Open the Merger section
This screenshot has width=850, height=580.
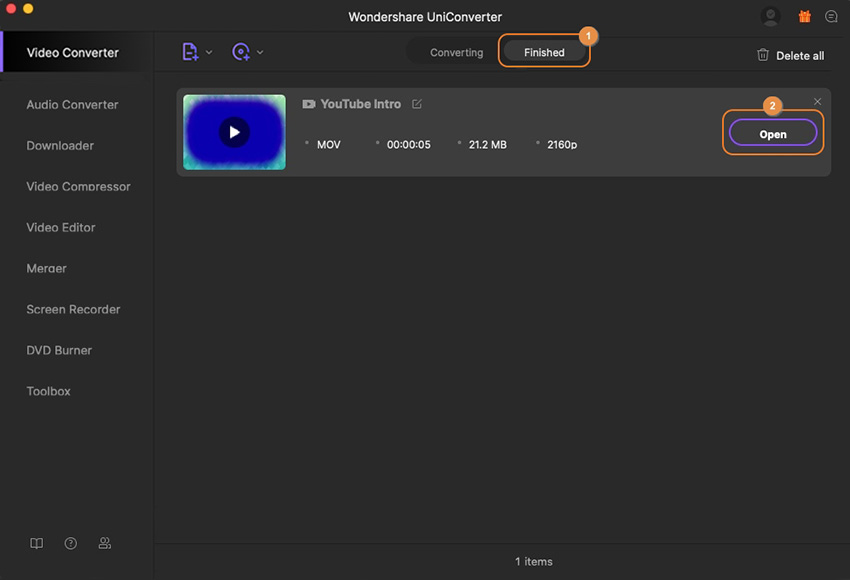pyautogui.click(x=47, y=268)
